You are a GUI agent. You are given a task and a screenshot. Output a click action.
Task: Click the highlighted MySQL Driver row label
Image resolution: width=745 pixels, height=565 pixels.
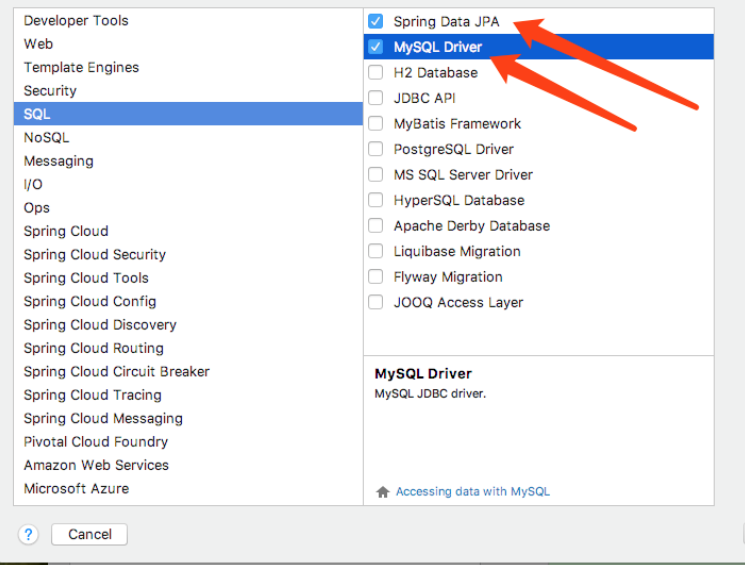click(438, 47)
